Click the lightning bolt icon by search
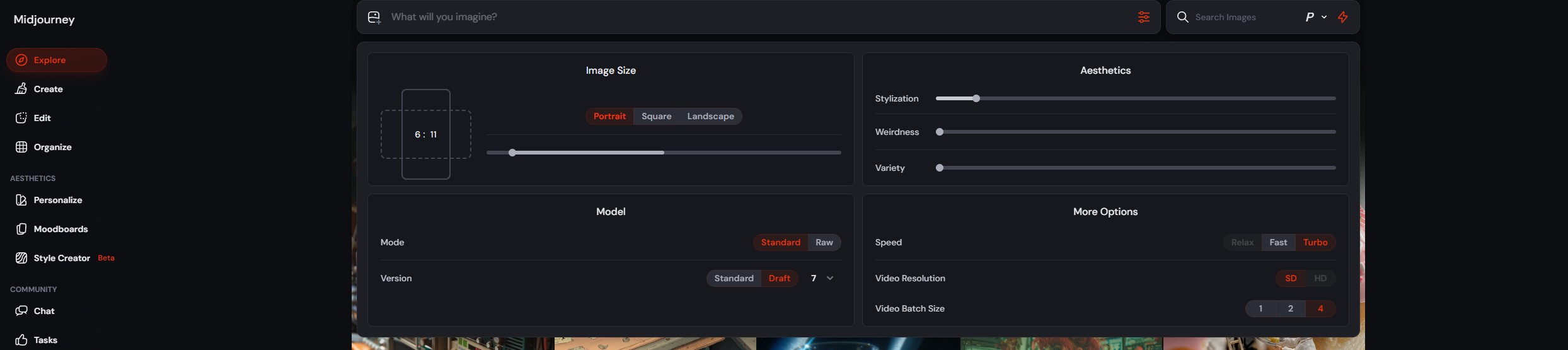The width and height of the screenshot is (1568, 350). coord(1343,17)
